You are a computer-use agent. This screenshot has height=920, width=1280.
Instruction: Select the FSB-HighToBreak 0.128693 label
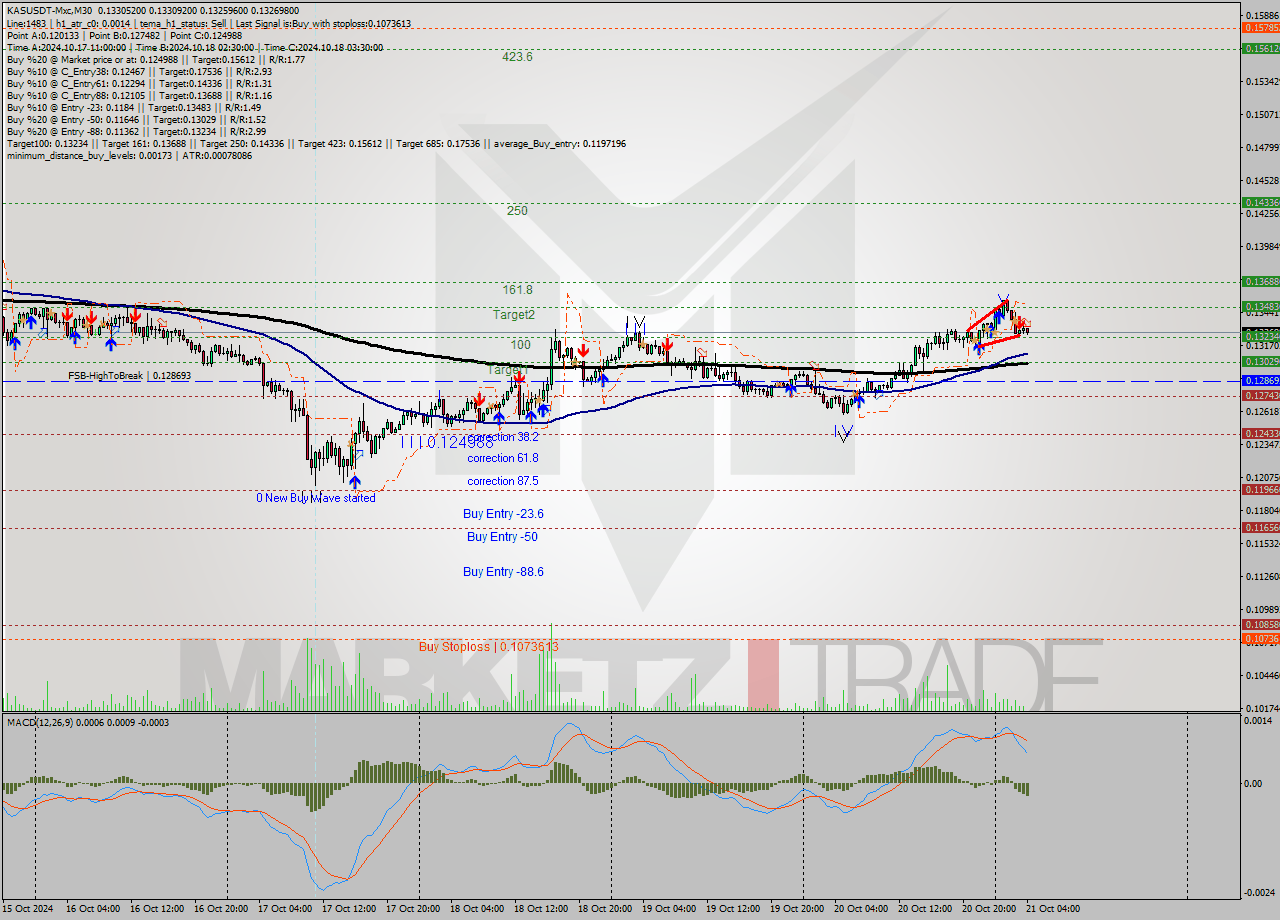pos(128,376)
